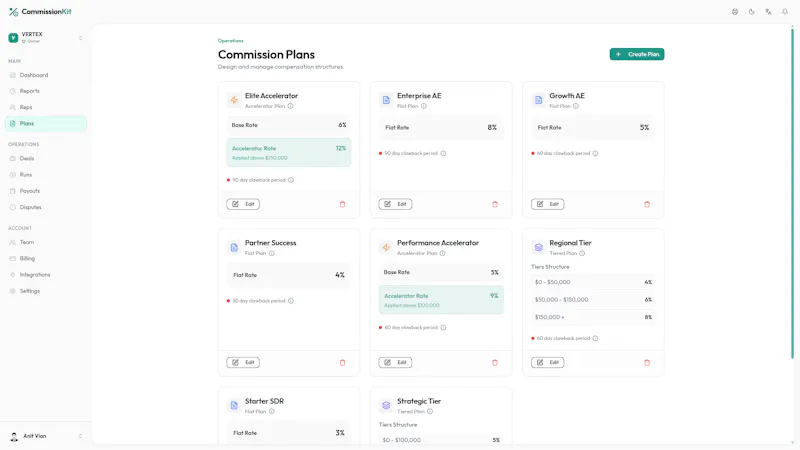Image resolution: width=800 pixels, height=450 pixels.
Task: Open Payouts in sidebar
Action: (x=45, y=191)
